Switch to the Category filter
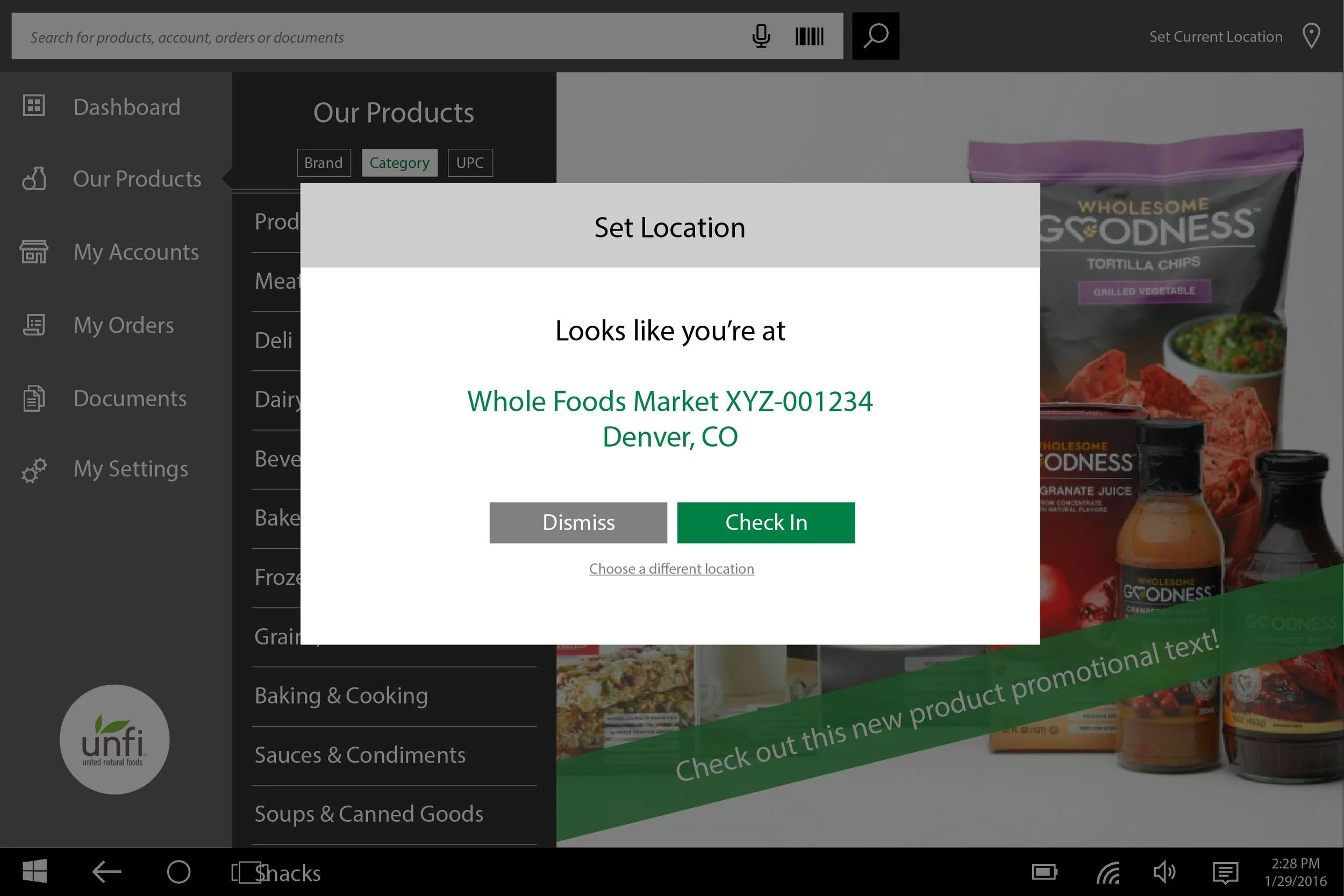 click(399, 162)
